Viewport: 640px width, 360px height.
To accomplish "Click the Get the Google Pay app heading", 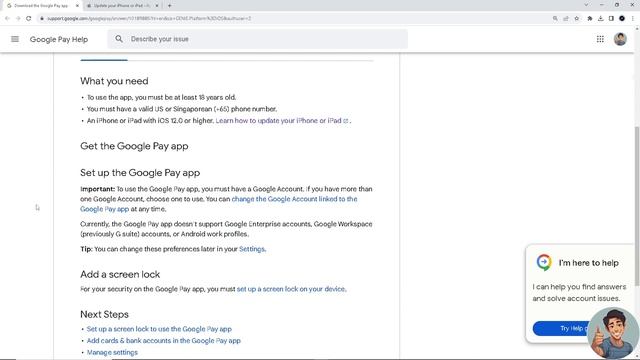I will tap(134, 146).
